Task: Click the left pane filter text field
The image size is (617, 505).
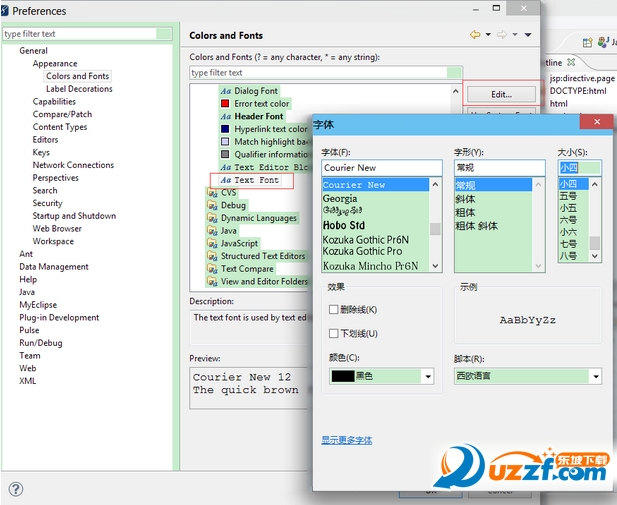Action: click(87, 34)
